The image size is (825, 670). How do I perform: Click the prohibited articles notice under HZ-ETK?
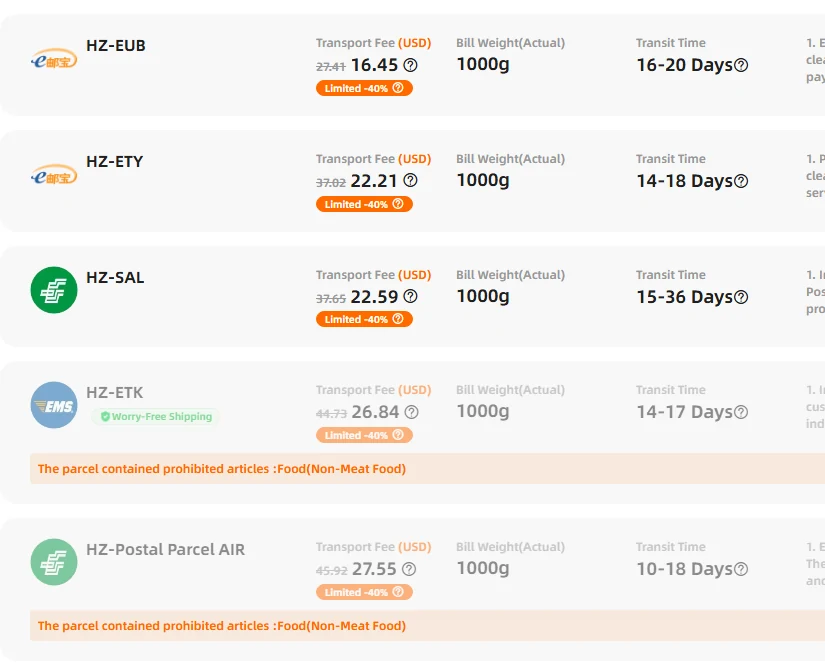(x=427, y=468)
